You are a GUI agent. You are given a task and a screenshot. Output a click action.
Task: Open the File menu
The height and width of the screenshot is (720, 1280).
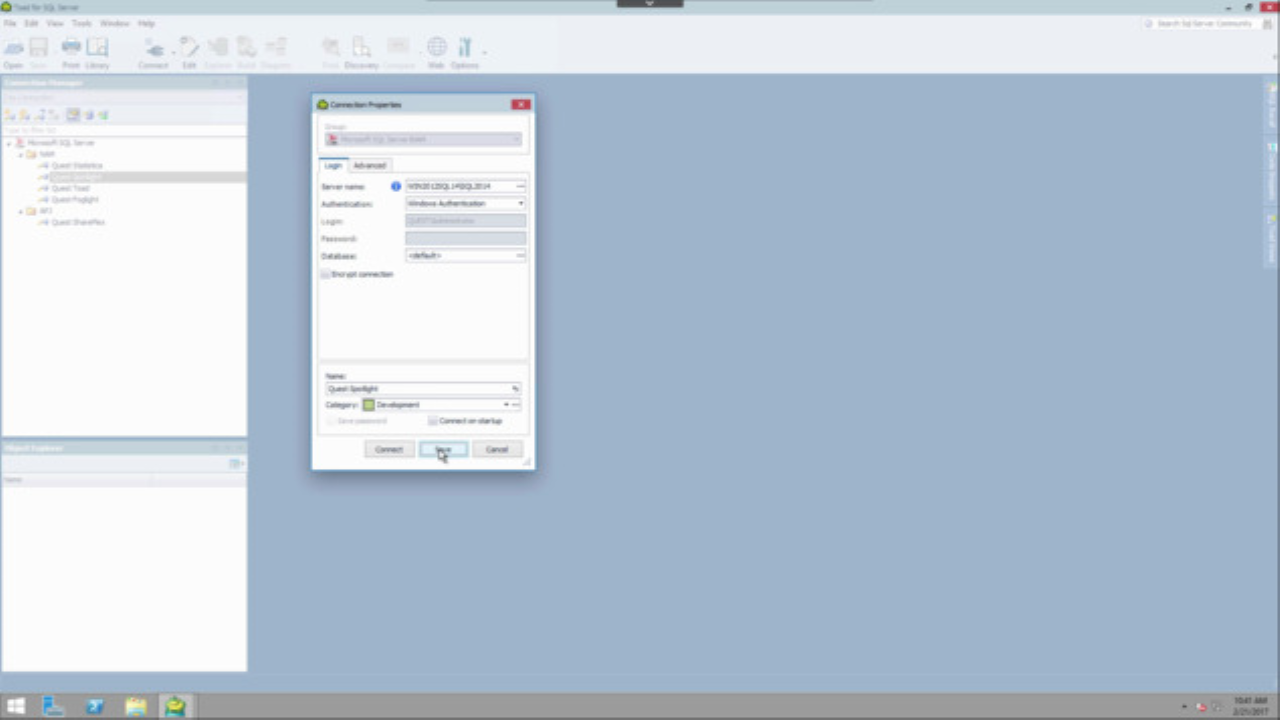pos(10,23)
